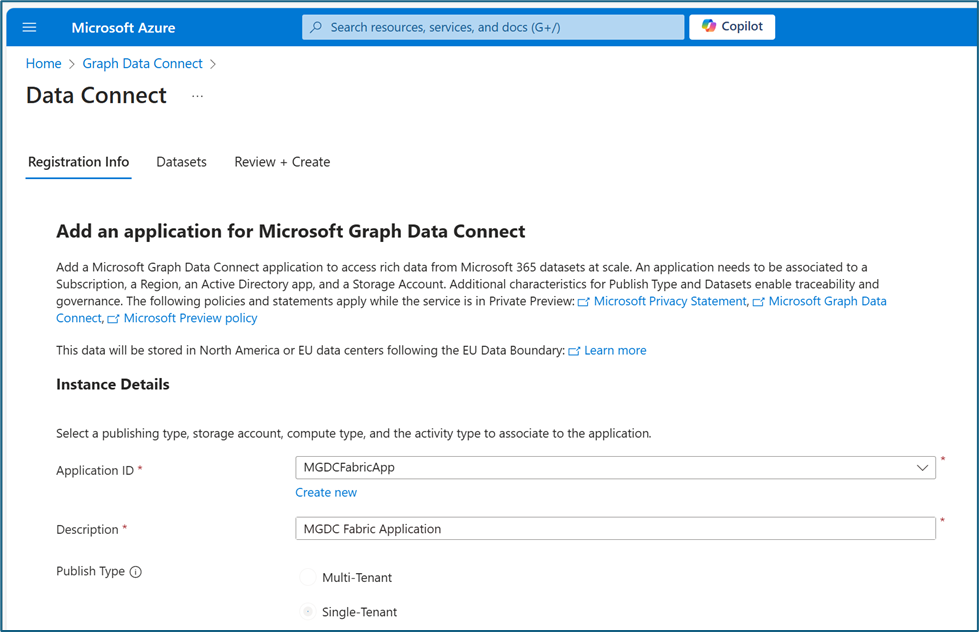Focus the search resources, services, and docs box

(493, 27)
